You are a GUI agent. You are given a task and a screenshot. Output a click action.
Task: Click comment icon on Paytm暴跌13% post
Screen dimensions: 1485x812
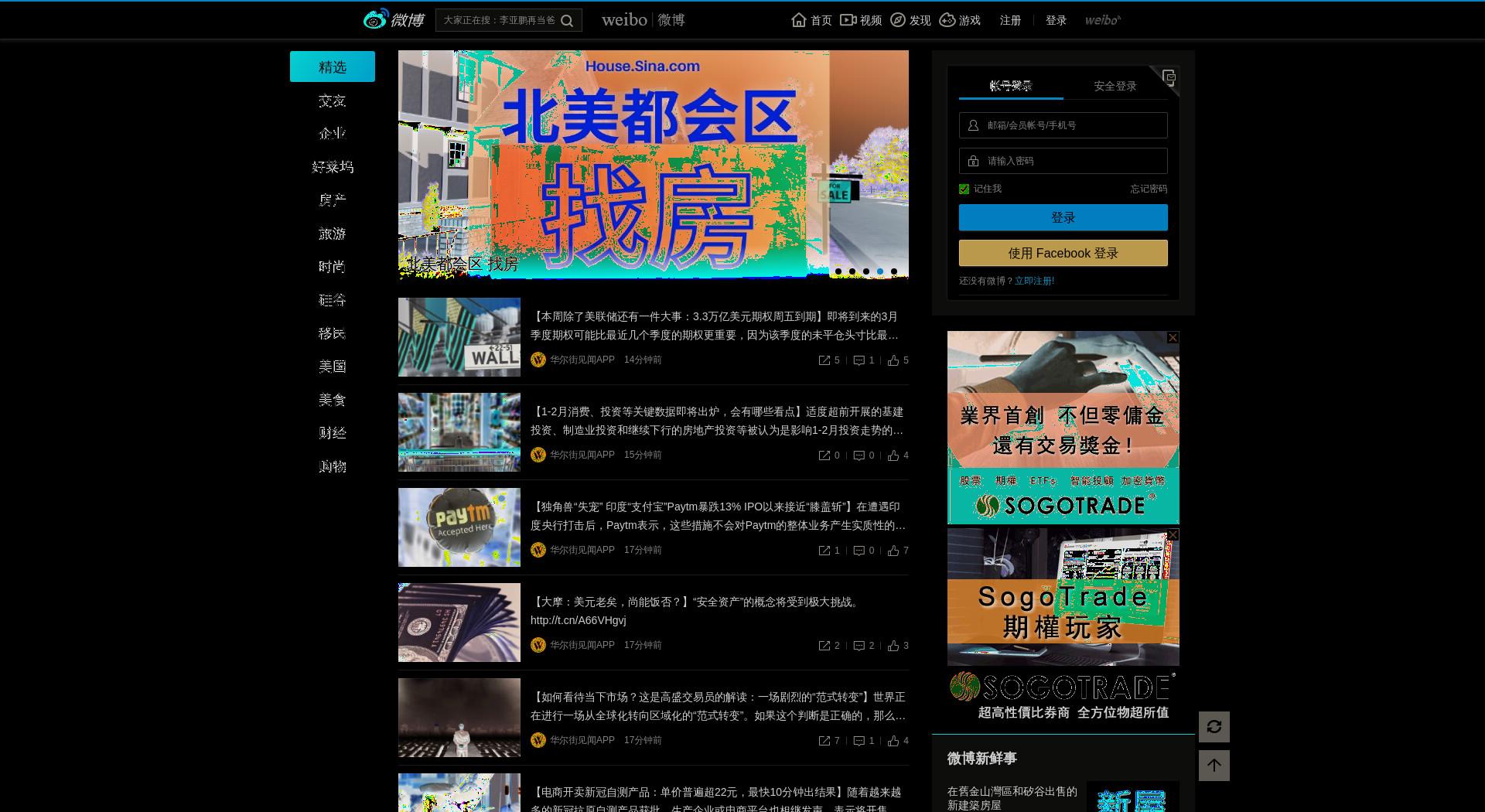[x=859, y=551]
